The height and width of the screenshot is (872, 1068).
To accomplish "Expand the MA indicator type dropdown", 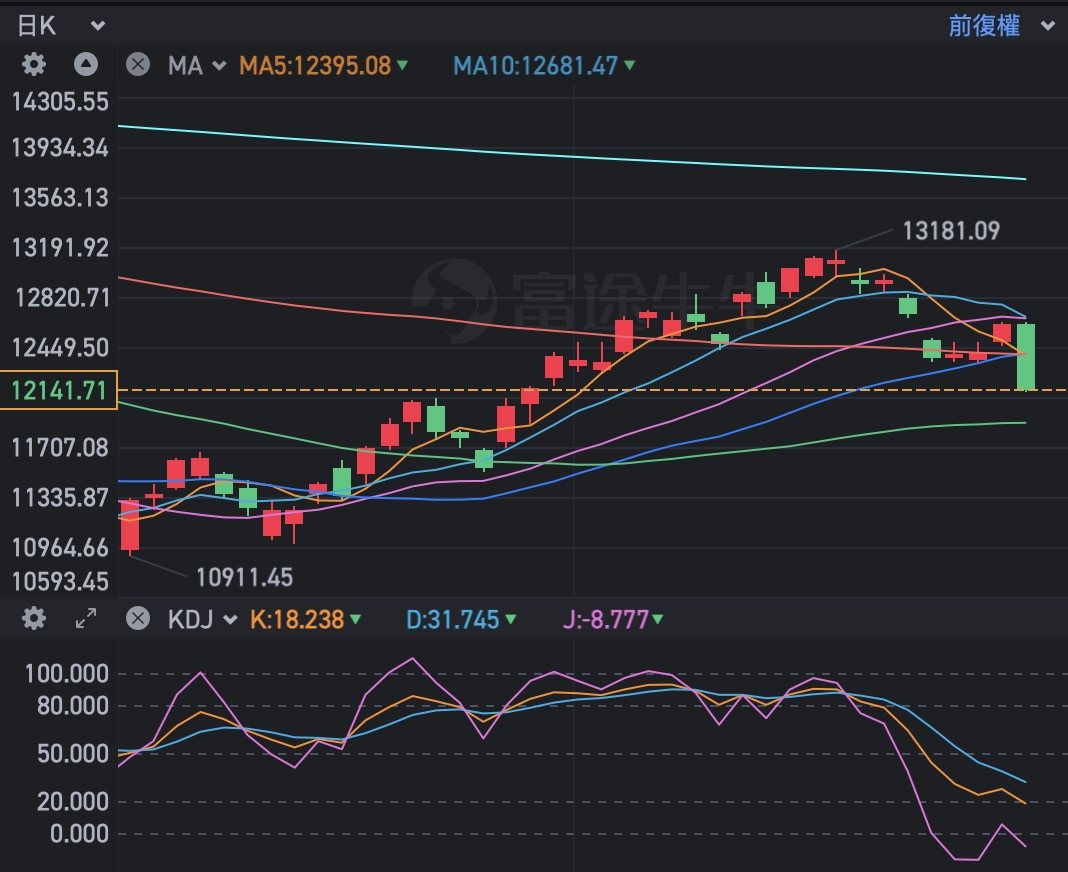I will click(197, 66).
